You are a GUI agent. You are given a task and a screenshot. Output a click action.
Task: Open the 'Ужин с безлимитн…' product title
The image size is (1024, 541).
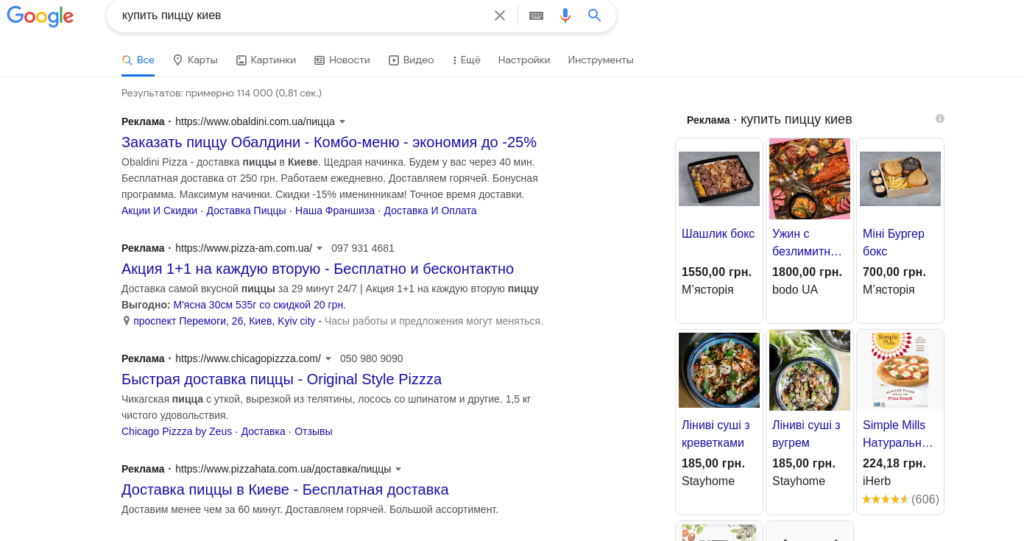coord(807,242)
